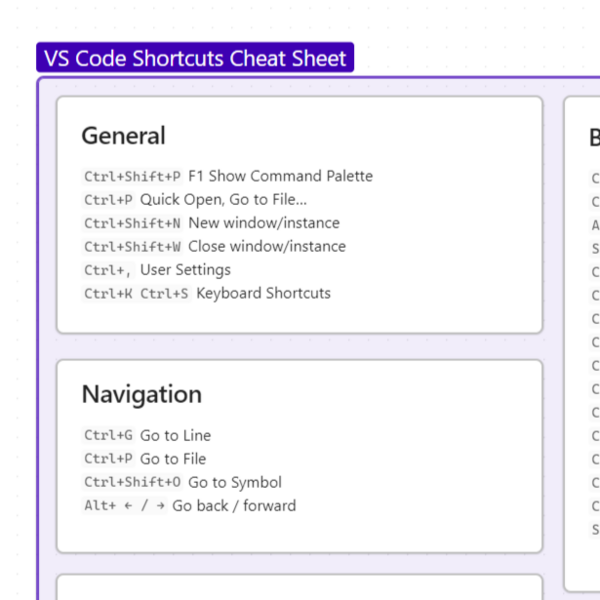600x600 pixels.
Task: Click the Navigation card heading
Action: click(141, 394)
